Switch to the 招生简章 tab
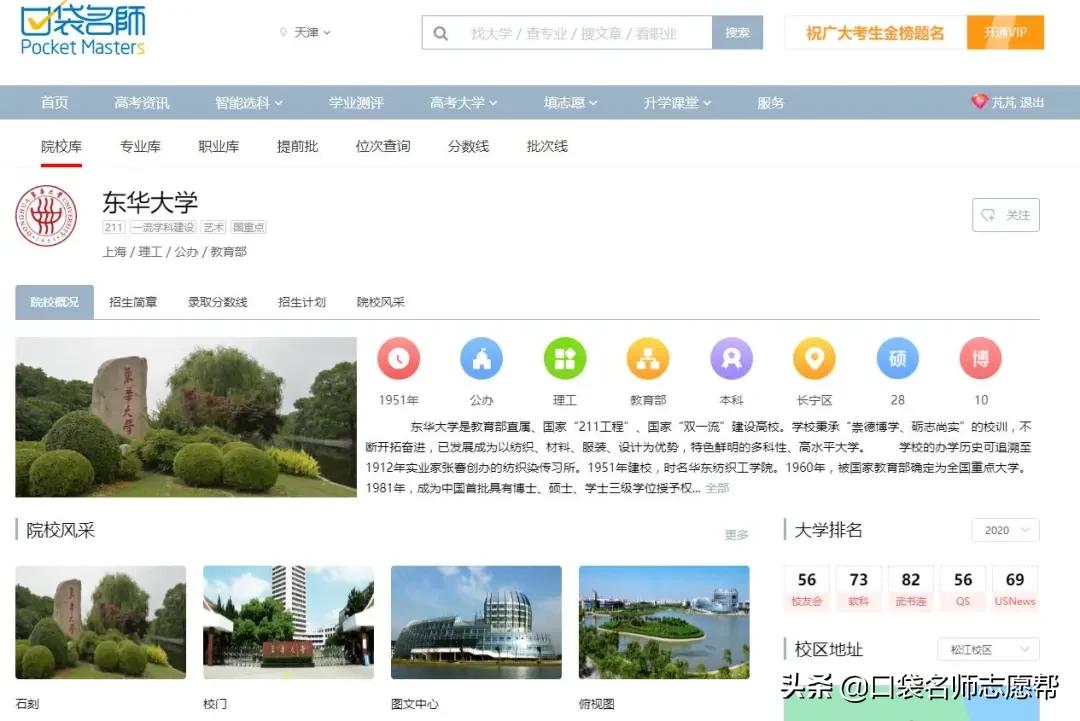The height and width of the screenshot is (721, 1080). coord(133,302)
